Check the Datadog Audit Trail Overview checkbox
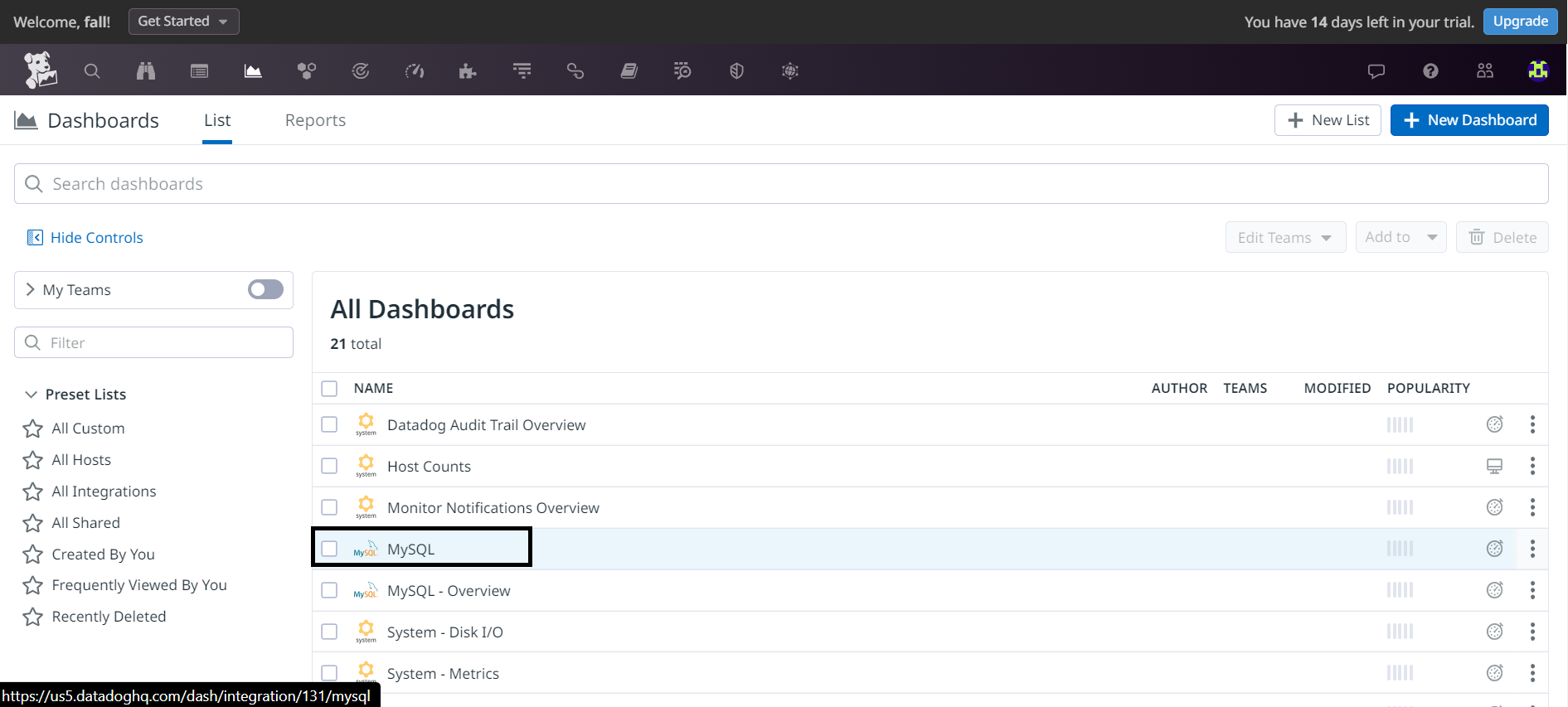Viewport: 1568px width, 707px height. pyautogui.click(x=329, y=424)
